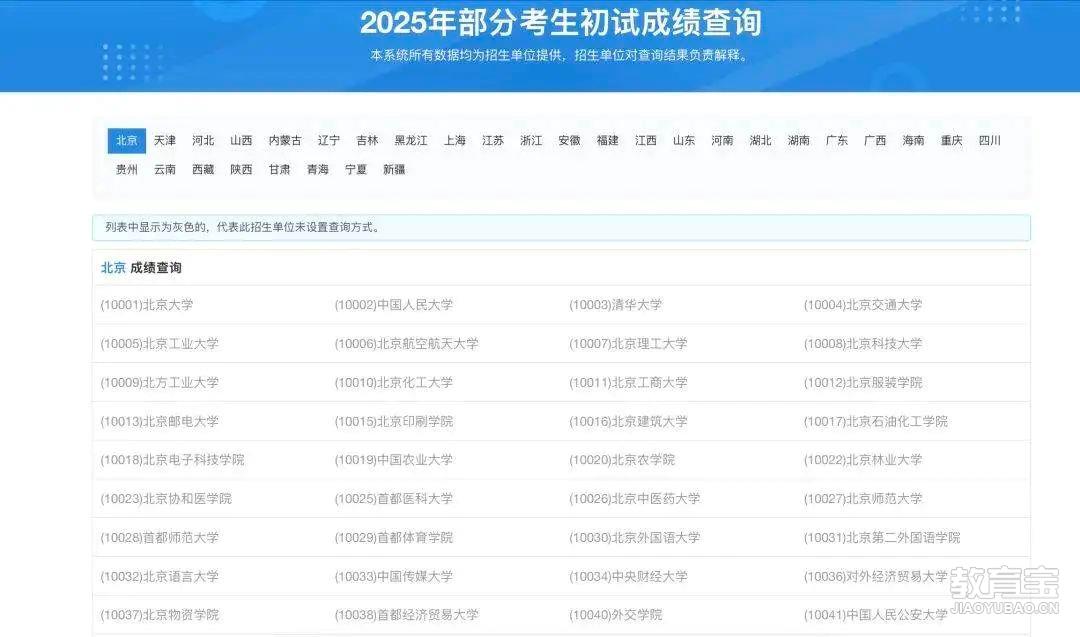Image resolution: width=1080 pixels, height=637 pixels.
Task: Choose the 内蒙古 tab
Action: (285, 140)
